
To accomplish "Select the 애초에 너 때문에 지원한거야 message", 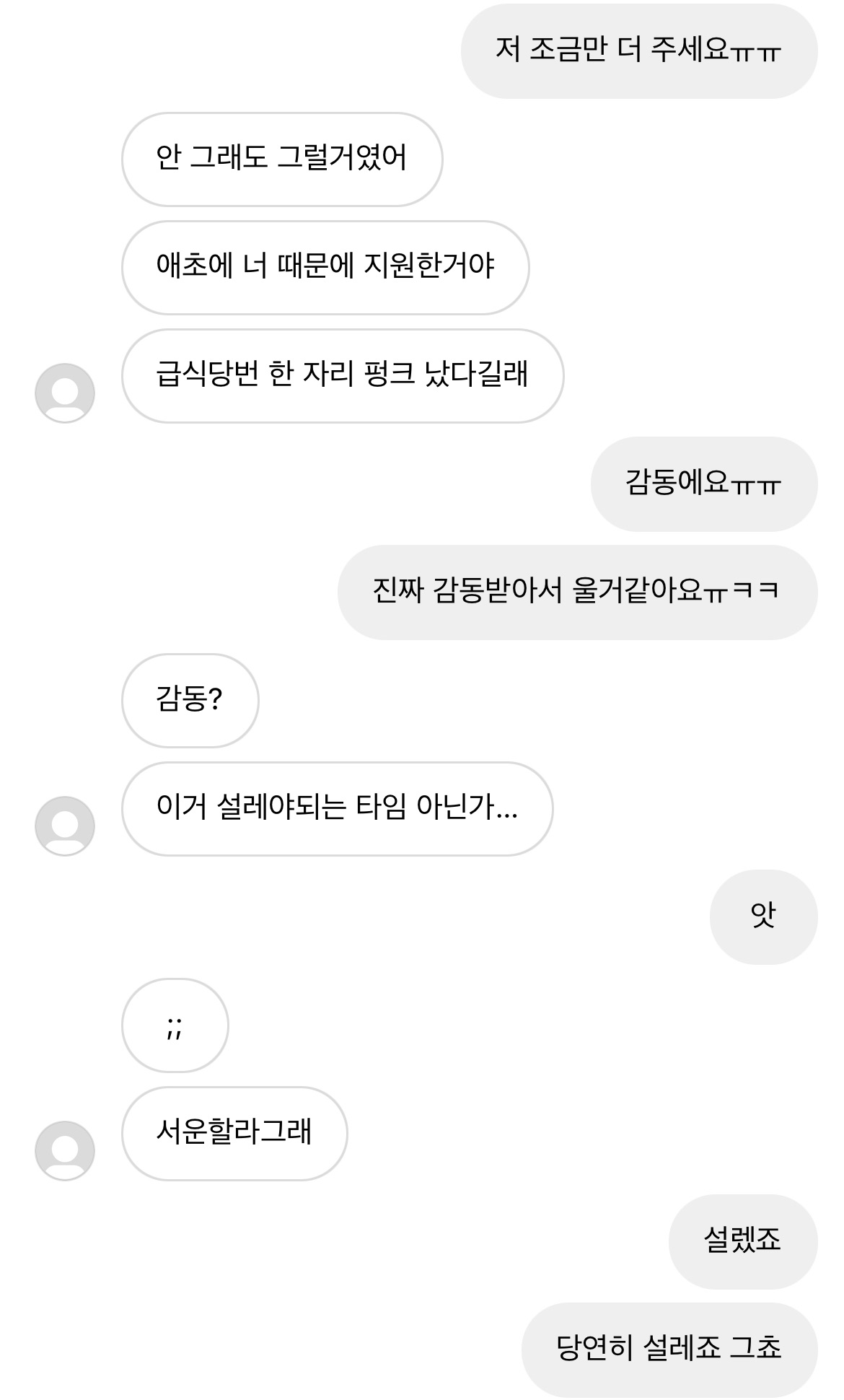I will pos(325,268).
